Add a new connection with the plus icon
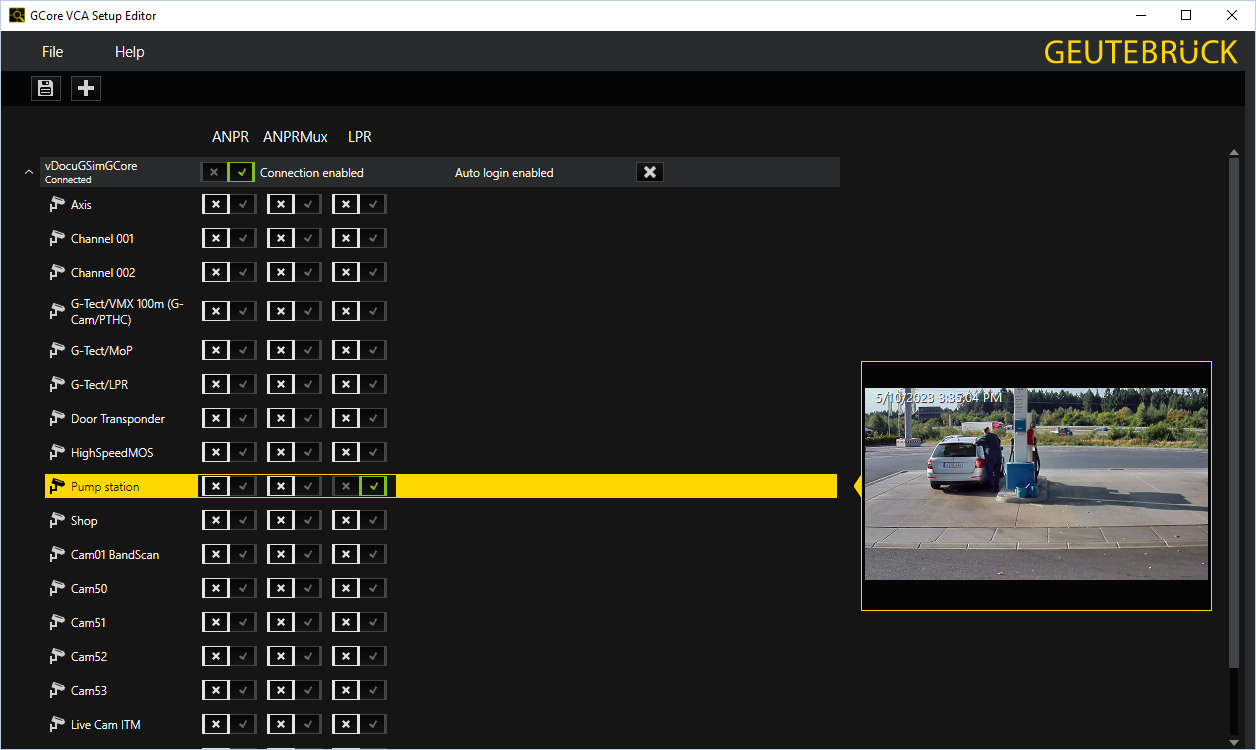 point(86,88)
